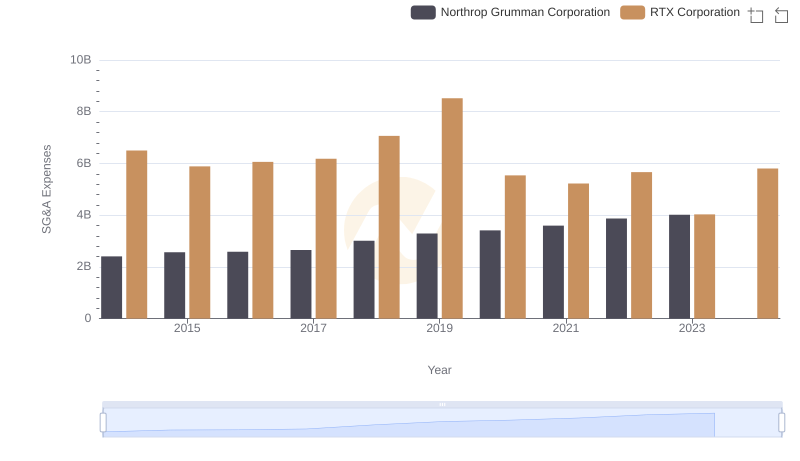800x461 pixels.
Task: Click the 2B y-axis label
Action: point(84,266)
